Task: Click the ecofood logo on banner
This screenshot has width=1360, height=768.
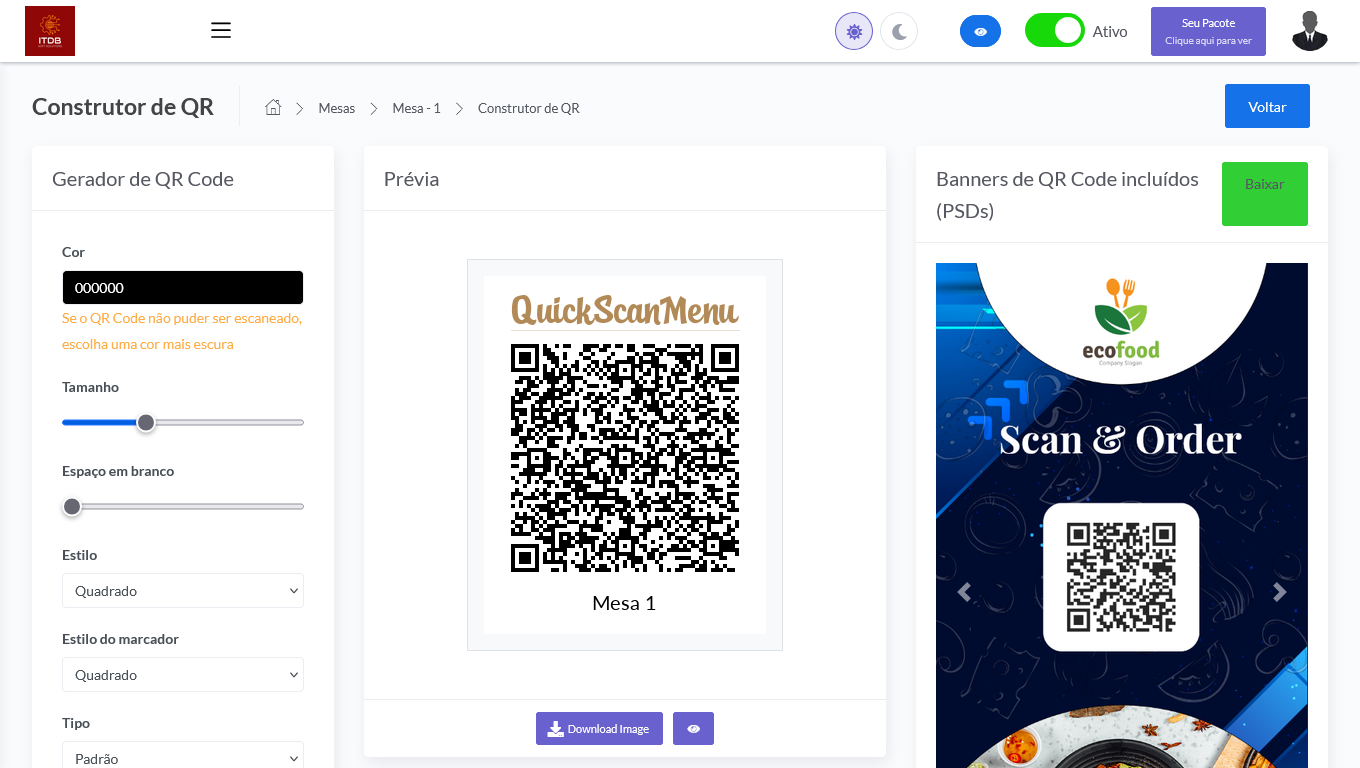Action: click(1121, 321)
